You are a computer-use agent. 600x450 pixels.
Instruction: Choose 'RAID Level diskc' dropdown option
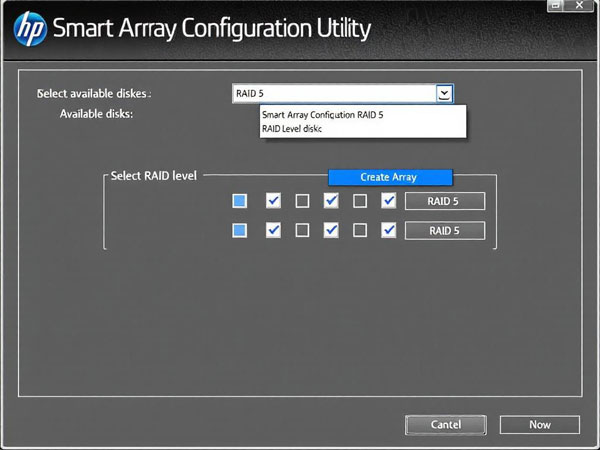(292, 129)
